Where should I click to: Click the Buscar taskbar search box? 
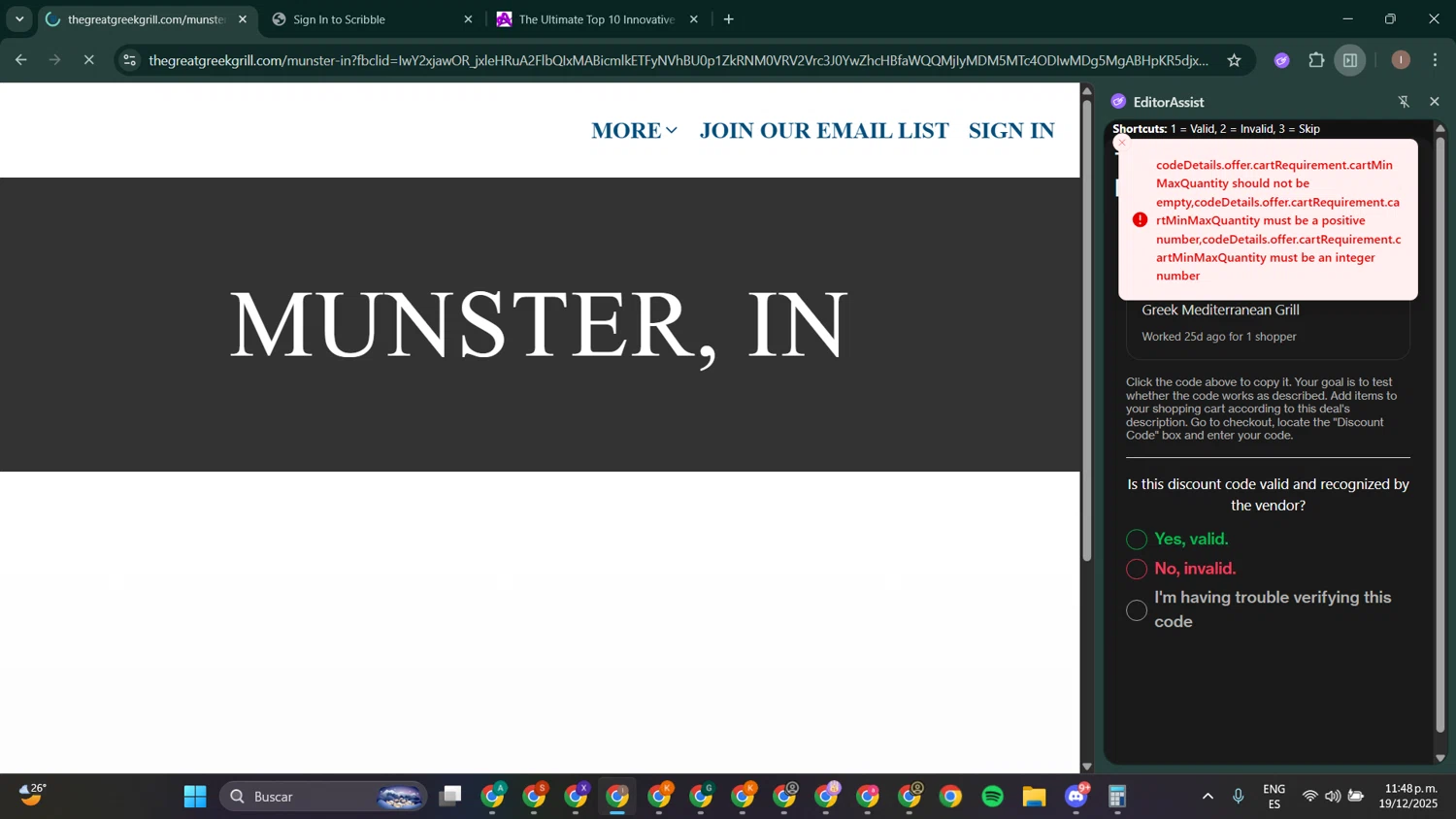tap(324, 797)
